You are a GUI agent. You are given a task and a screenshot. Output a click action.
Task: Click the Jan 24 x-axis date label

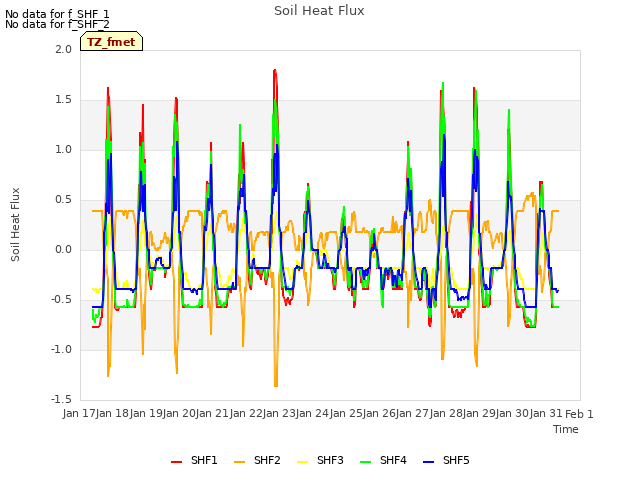(x=313, y=413)
